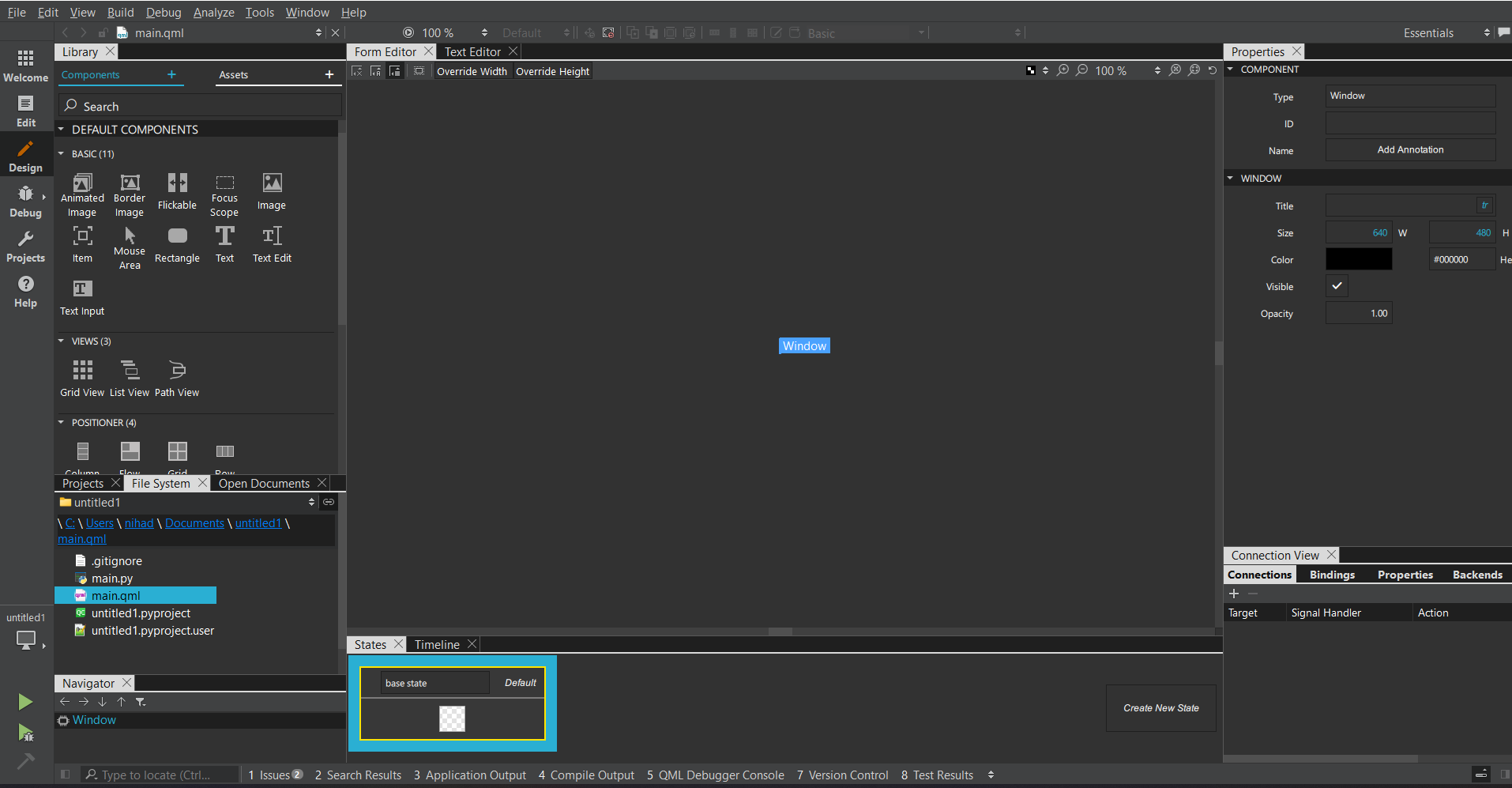
Task: Open Help mode from the sidebar
Action: (x=24, y=291)
